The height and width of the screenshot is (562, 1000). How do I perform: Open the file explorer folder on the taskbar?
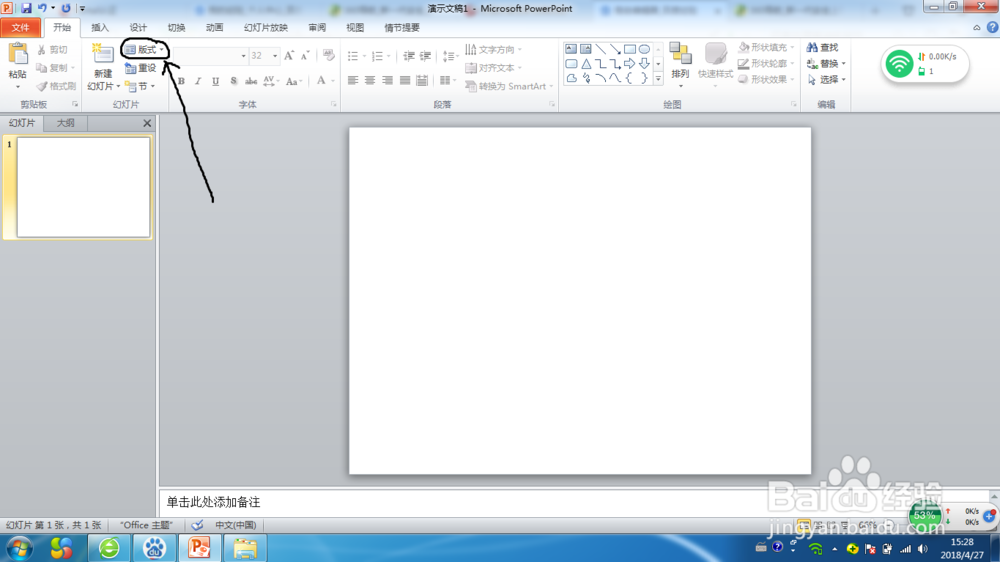point(244,548)
